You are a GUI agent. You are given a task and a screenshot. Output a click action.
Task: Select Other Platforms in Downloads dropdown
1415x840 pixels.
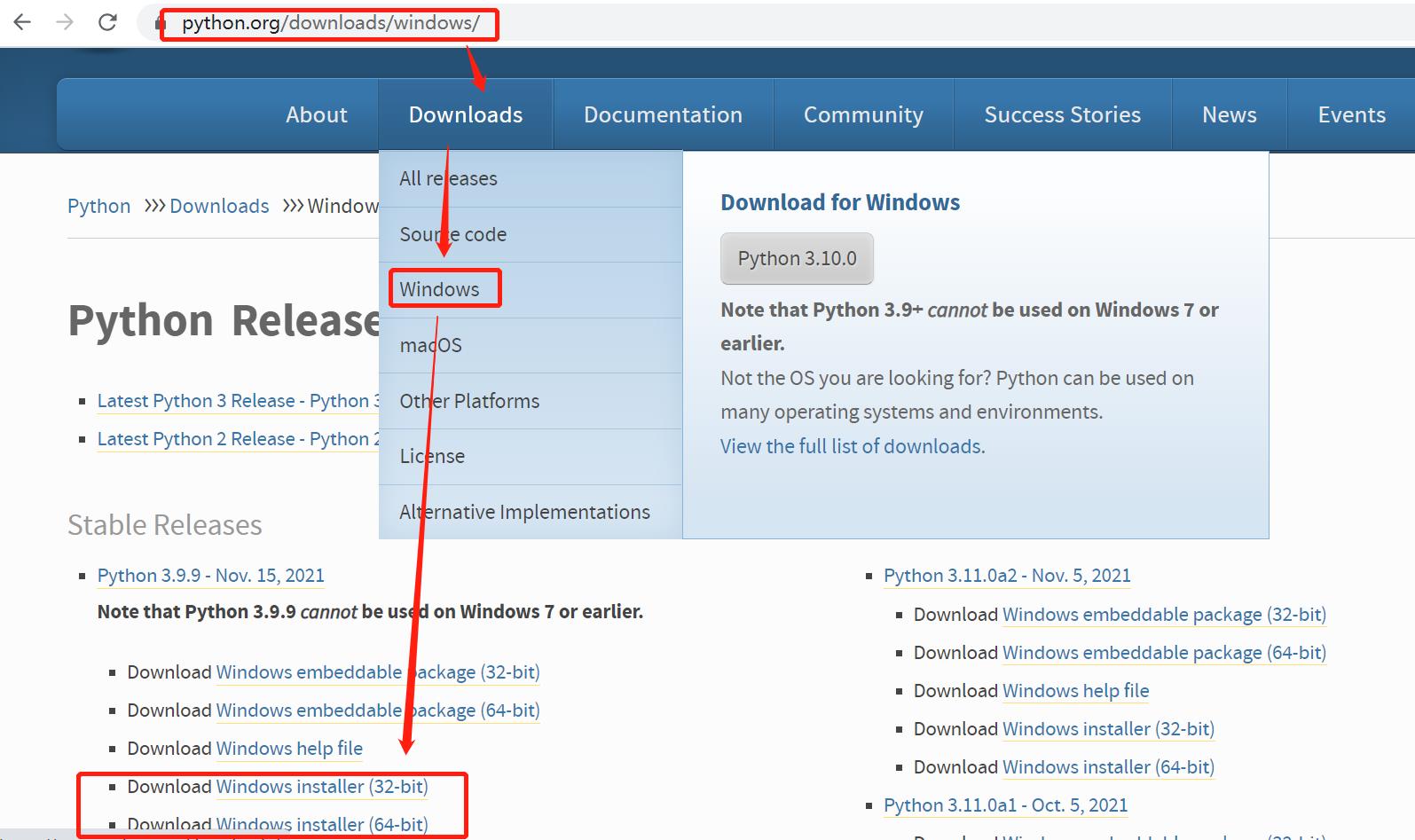pyautogui.click(x=531, y=401)
